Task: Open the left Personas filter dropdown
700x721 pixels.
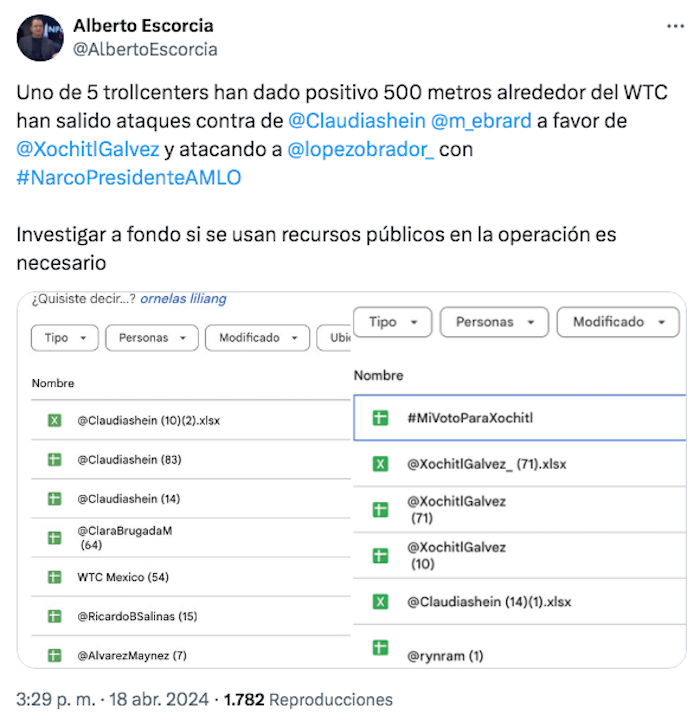Action: pos(151,338)
